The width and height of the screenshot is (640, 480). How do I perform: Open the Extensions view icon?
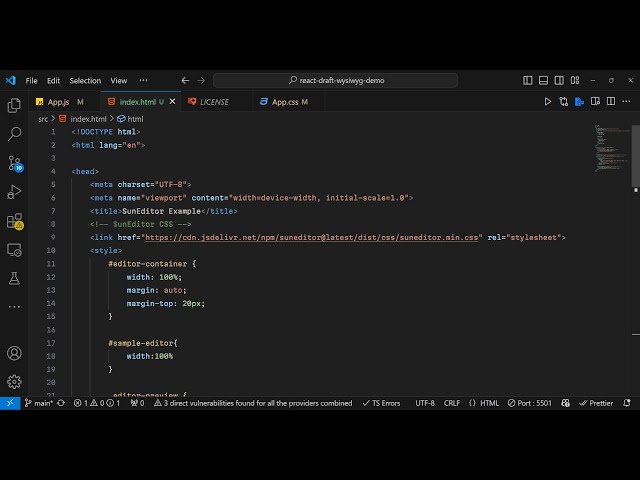coord(14,220)
